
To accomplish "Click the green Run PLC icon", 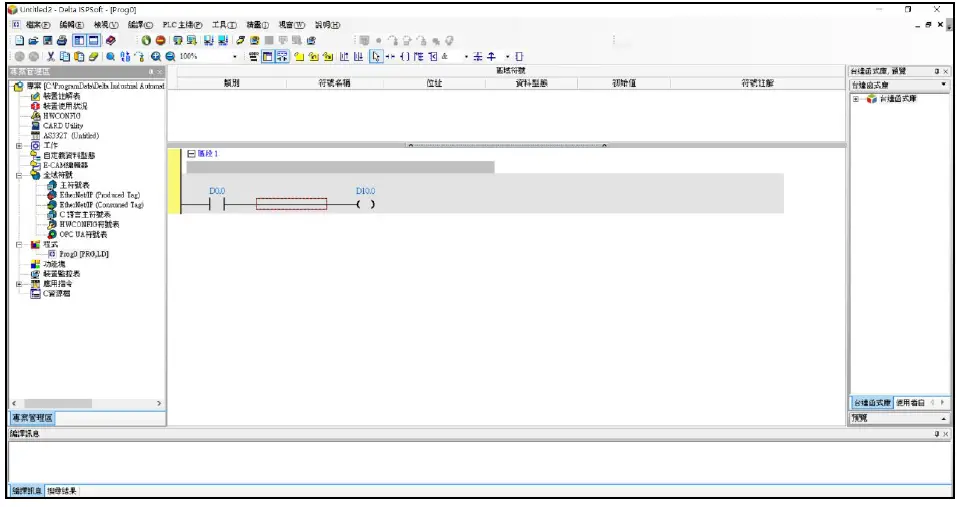I will point(146,40).
